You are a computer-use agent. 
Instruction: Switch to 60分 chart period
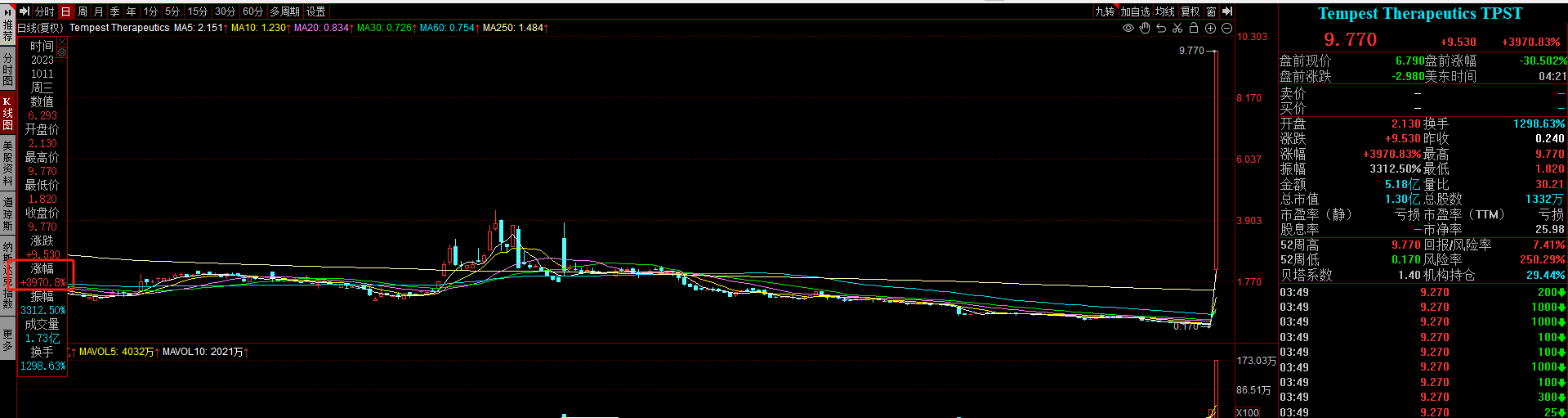pyautogui.click(x=253, y=11)
